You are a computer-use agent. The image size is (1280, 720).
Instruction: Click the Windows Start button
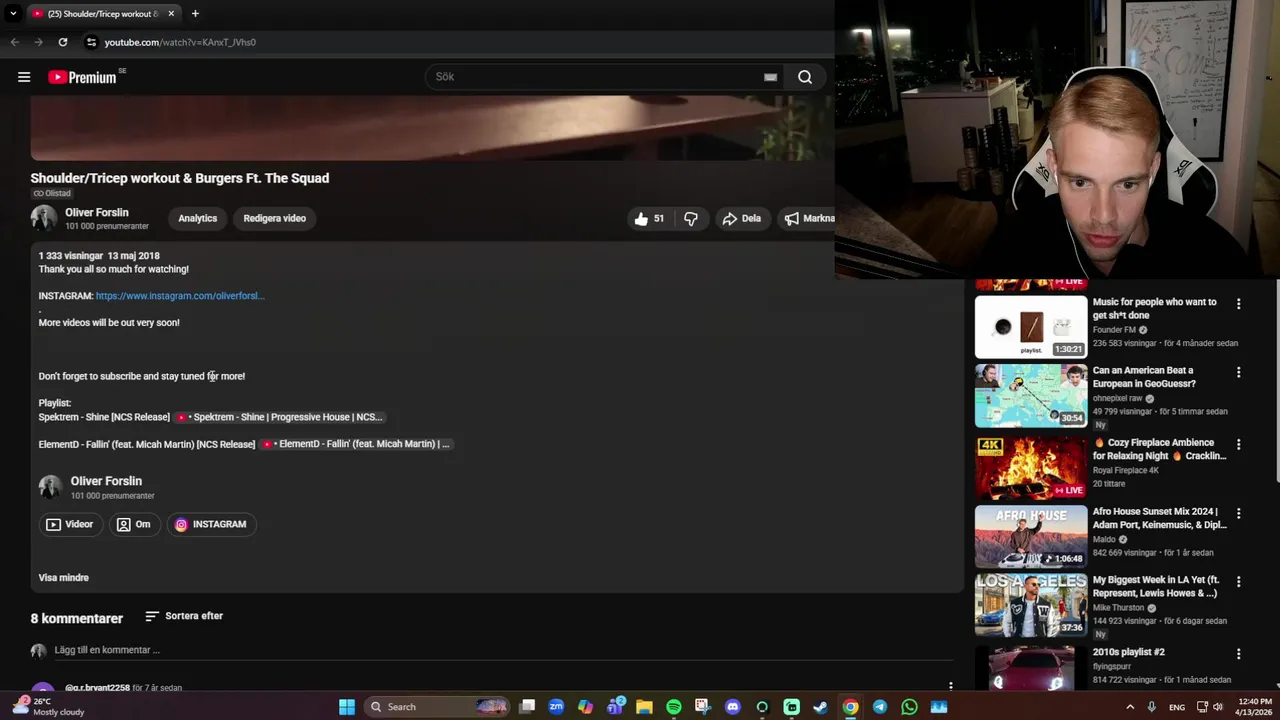[347, 707]
